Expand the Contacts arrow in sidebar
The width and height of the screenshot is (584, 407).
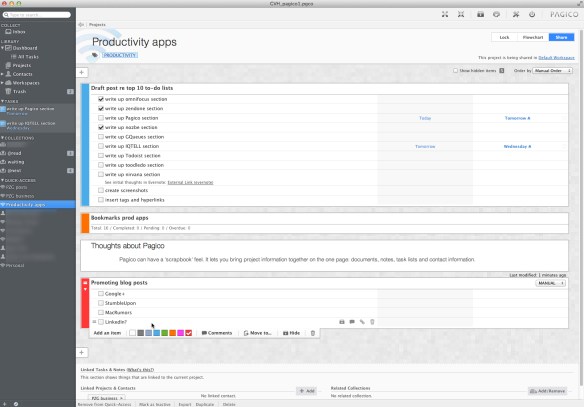click(x=2, y=74)
